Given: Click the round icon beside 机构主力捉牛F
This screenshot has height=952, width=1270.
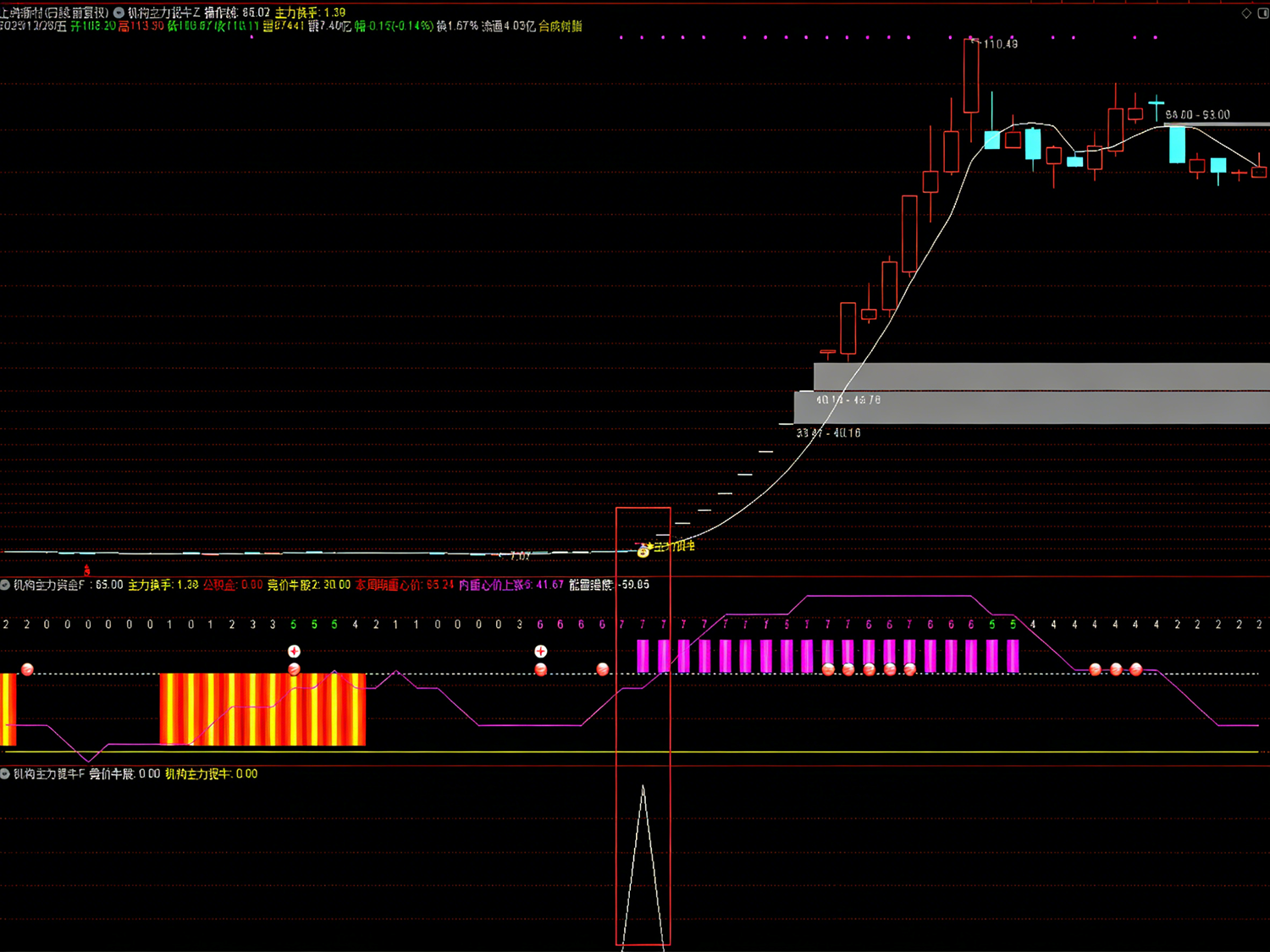Looking at the screenshot, I should tap(5, 773).
